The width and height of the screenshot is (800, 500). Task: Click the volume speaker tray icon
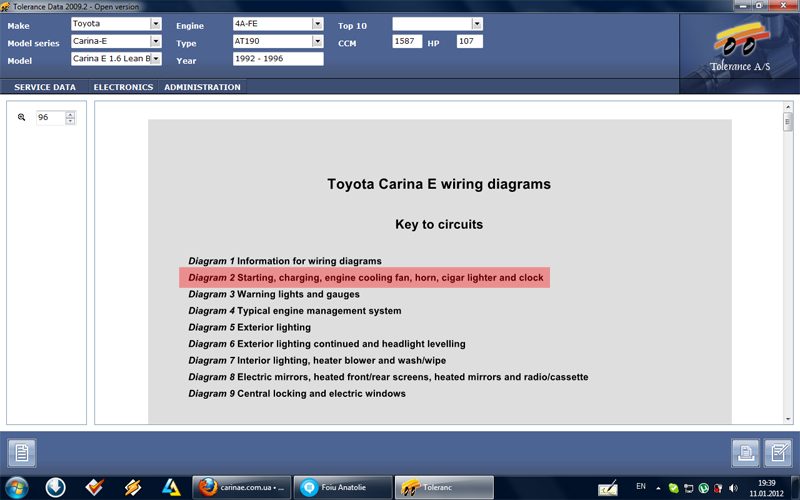[x=734, y=488]
